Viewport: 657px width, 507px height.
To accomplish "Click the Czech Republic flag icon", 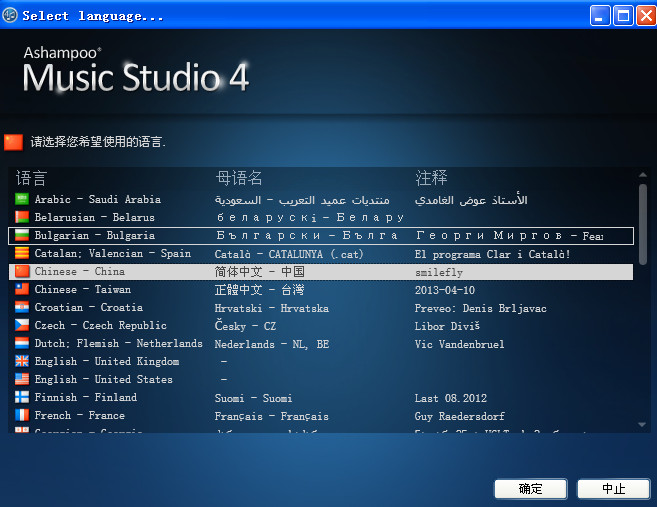I will tap(22, 325).
